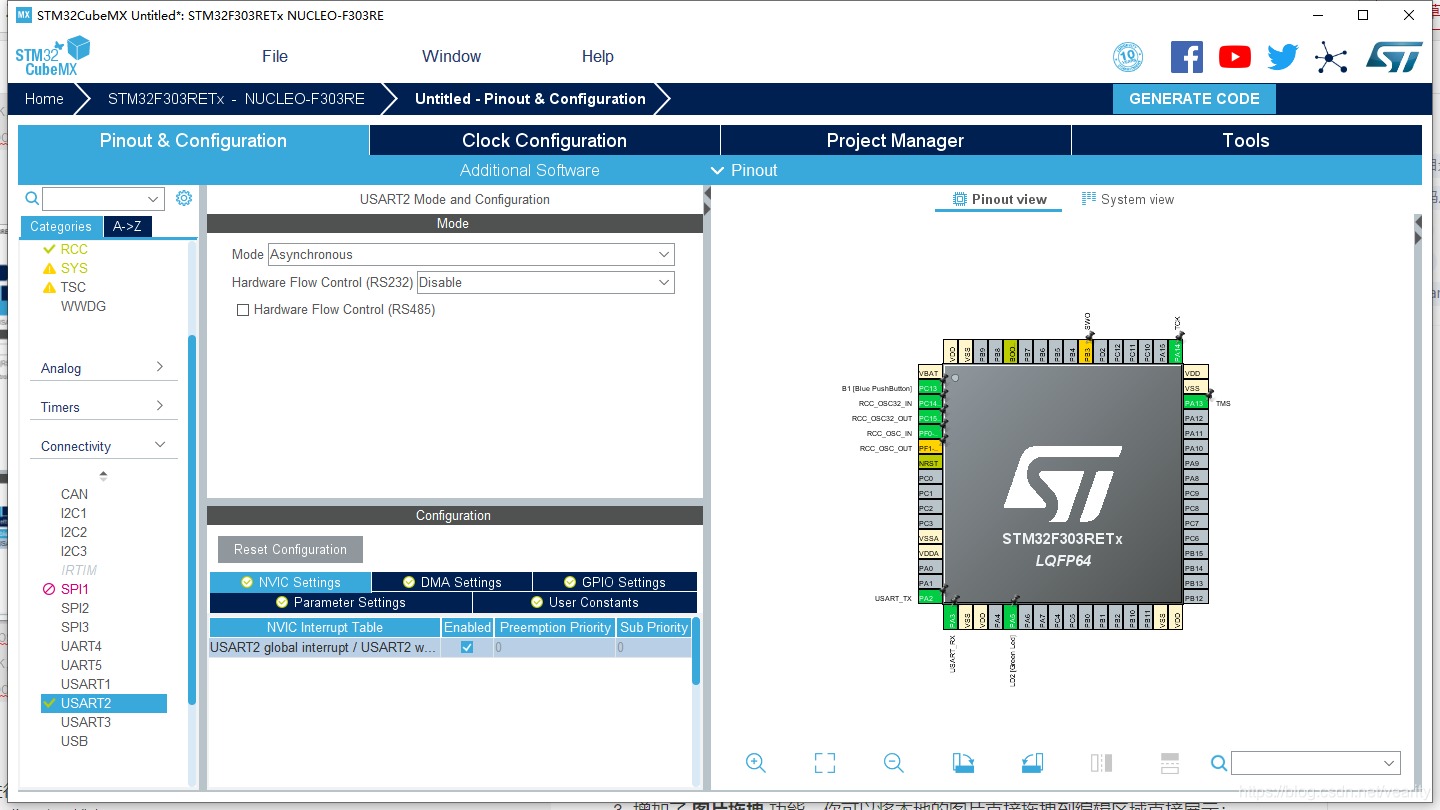Open the File menu
Screen dimensions: 1440x810
[275, 56]
